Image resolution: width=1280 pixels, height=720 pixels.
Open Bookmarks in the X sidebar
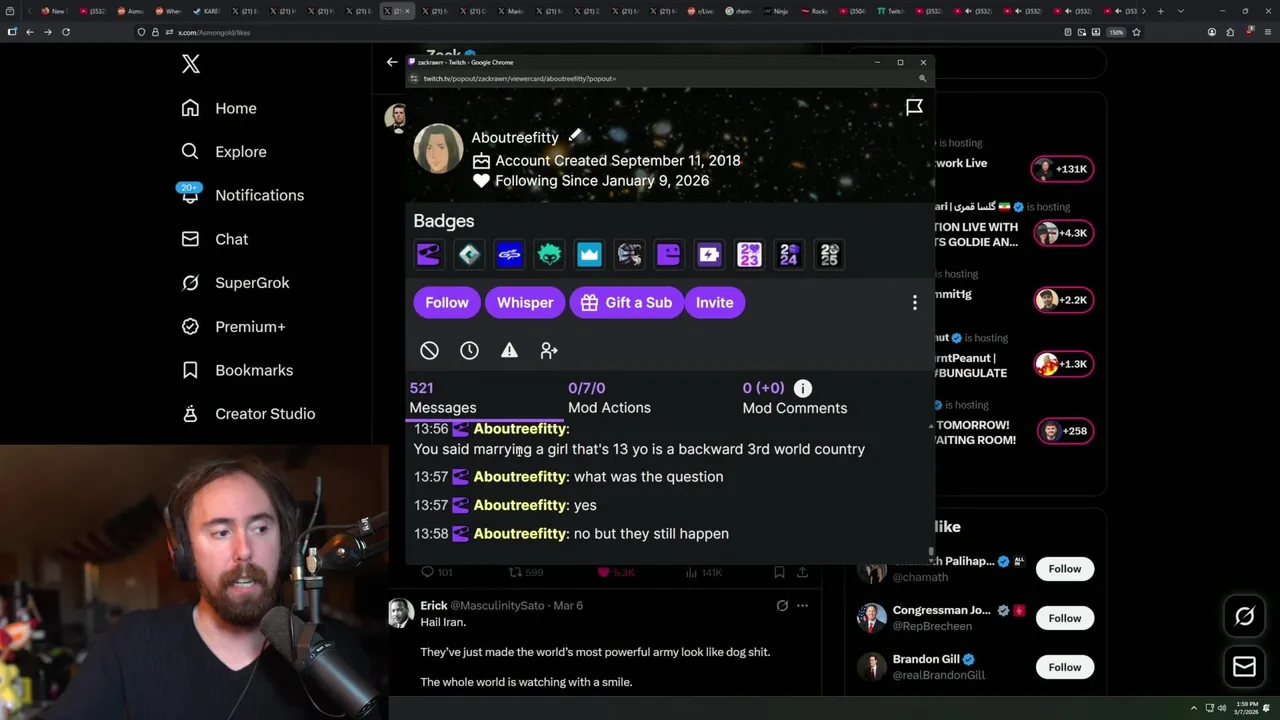[x=237, y=370]
